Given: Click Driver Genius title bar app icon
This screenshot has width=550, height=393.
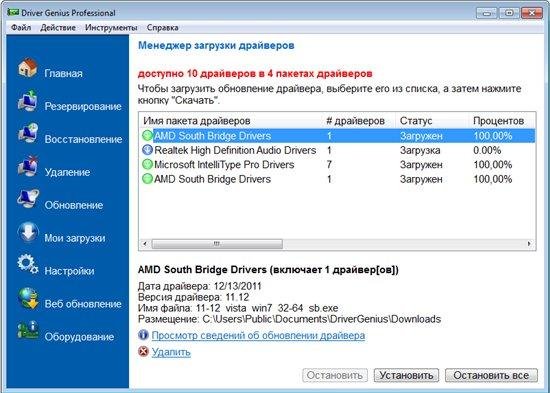Looking at the screenshot, I should point(13,13).
